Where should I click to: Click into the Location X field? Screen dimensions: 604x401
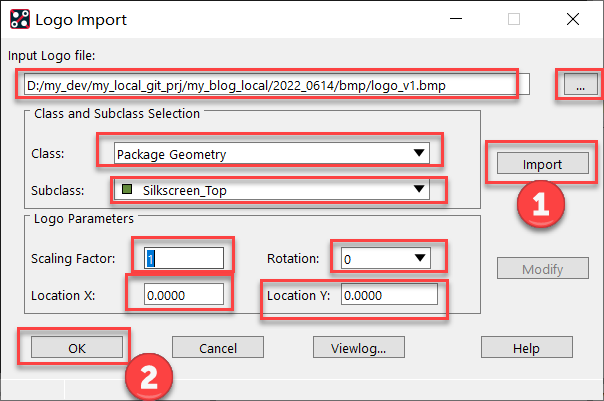pos(184,295)
